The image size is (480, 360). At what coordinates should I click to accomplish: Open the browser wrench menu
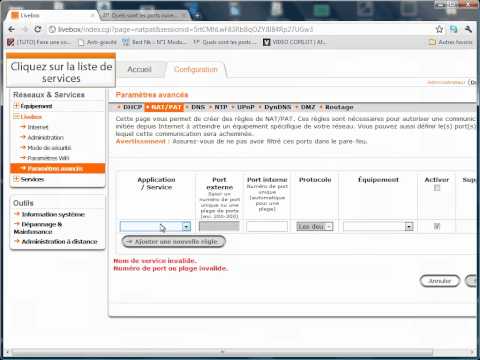coord(468,29)
